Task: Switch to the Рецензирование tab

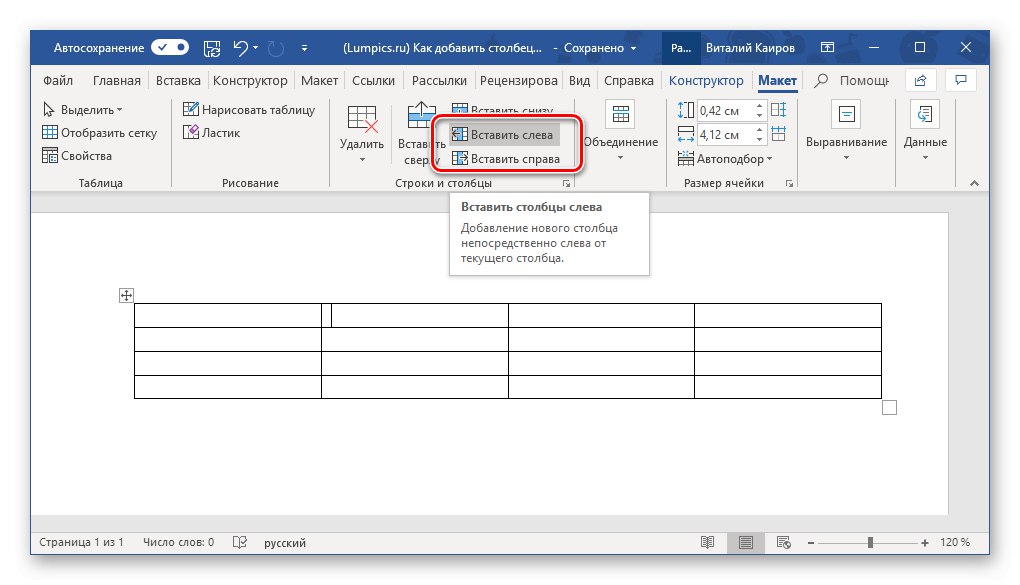Action: pyautogui.click(x=518, y=81)
